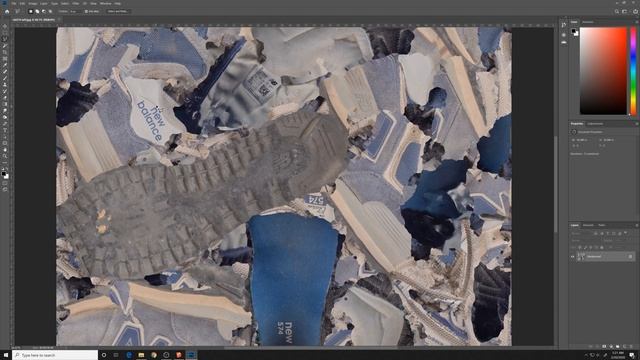This screenshot has height=360, width=640.
Task: Turn layer filtering on or off
Action: pos(626,233)
